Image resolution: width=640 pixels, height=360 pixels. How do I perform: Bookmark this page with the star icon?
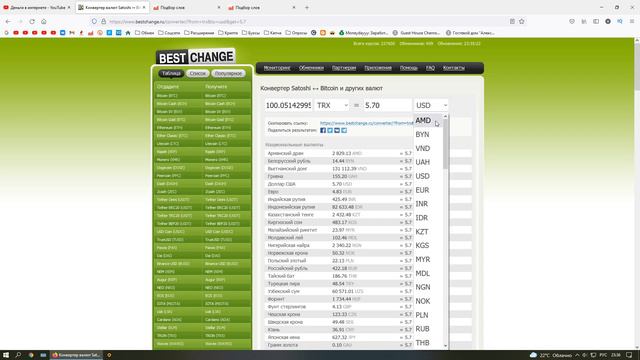click(522, 21)
